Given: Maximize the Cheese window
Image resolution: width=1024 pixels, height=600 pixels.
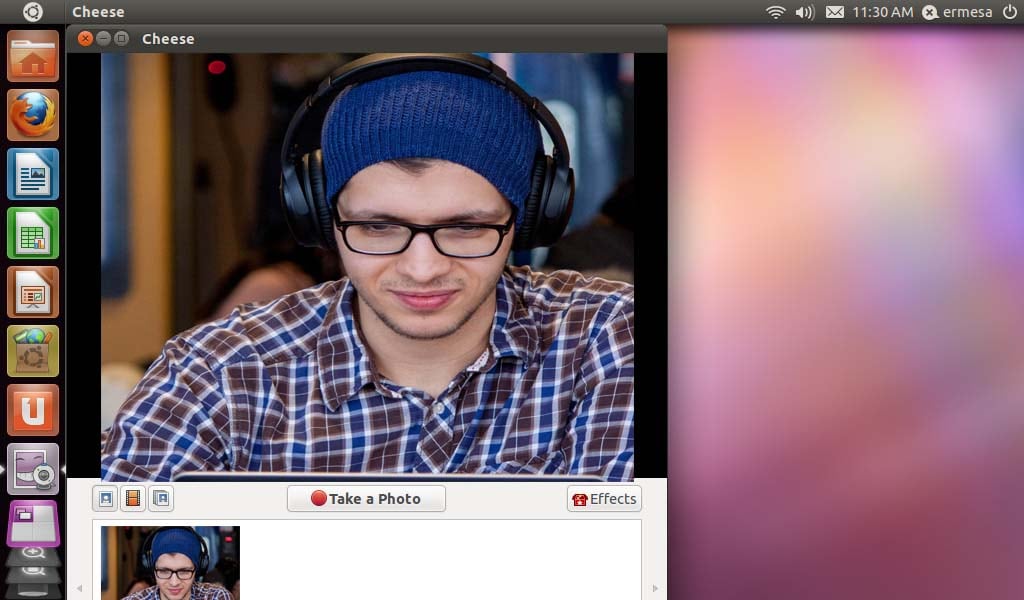Looking at the screenshot, I should click(x=121, y=39).
